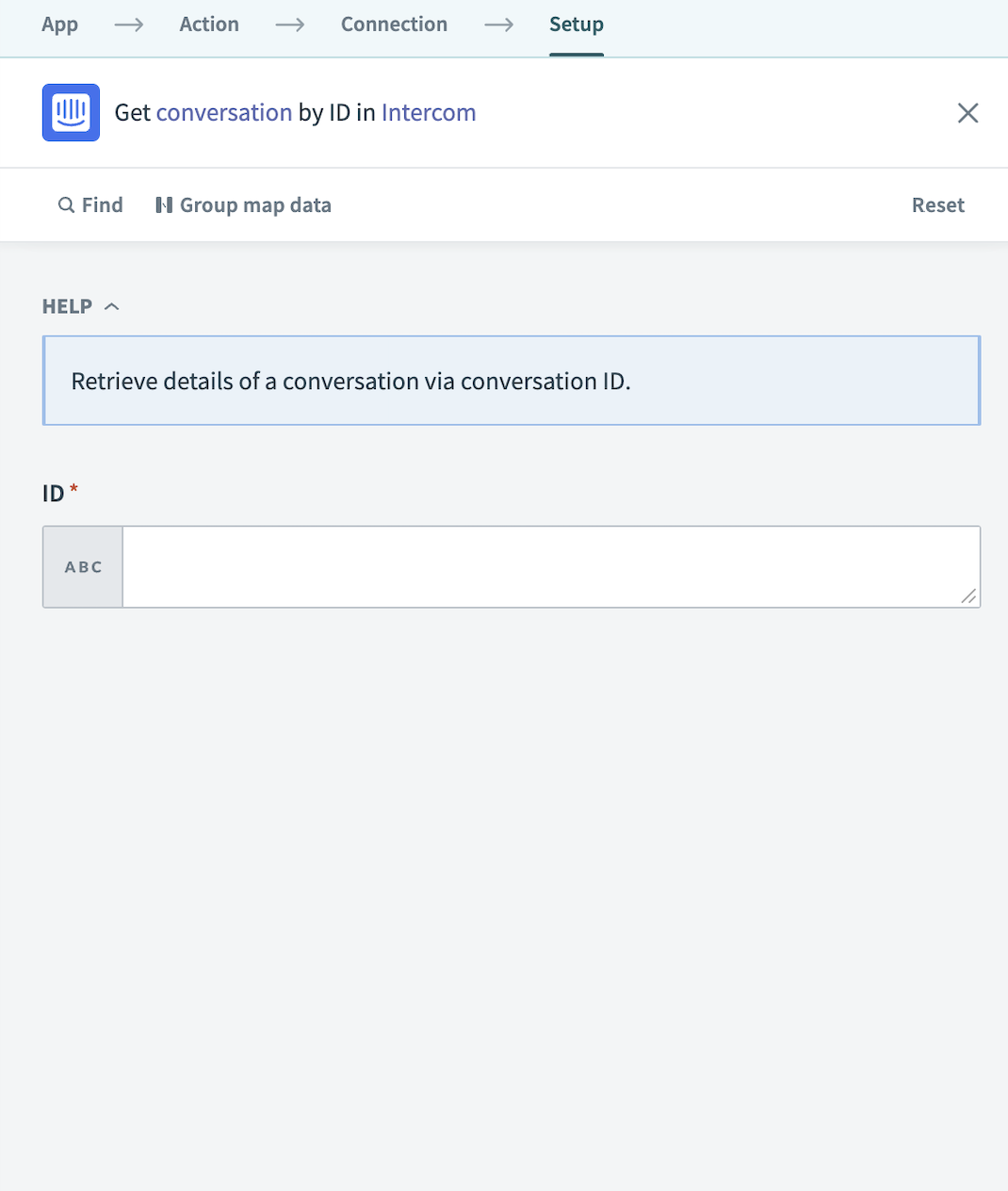The height and width of the screenshot is (1191, 1008).
Task: Click the arrow between App and Action
Action: (x=128, y=24)
